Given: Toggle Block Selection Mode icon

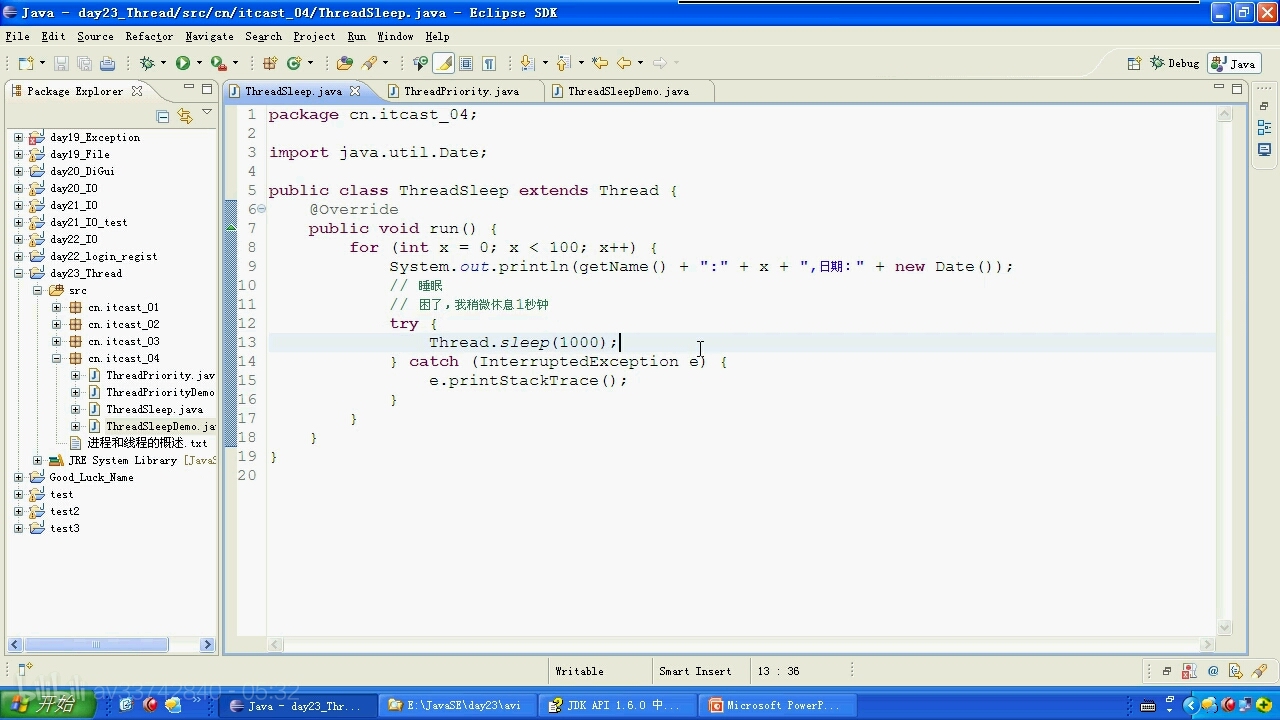Looking at the screenshot, I should point(467,63).
